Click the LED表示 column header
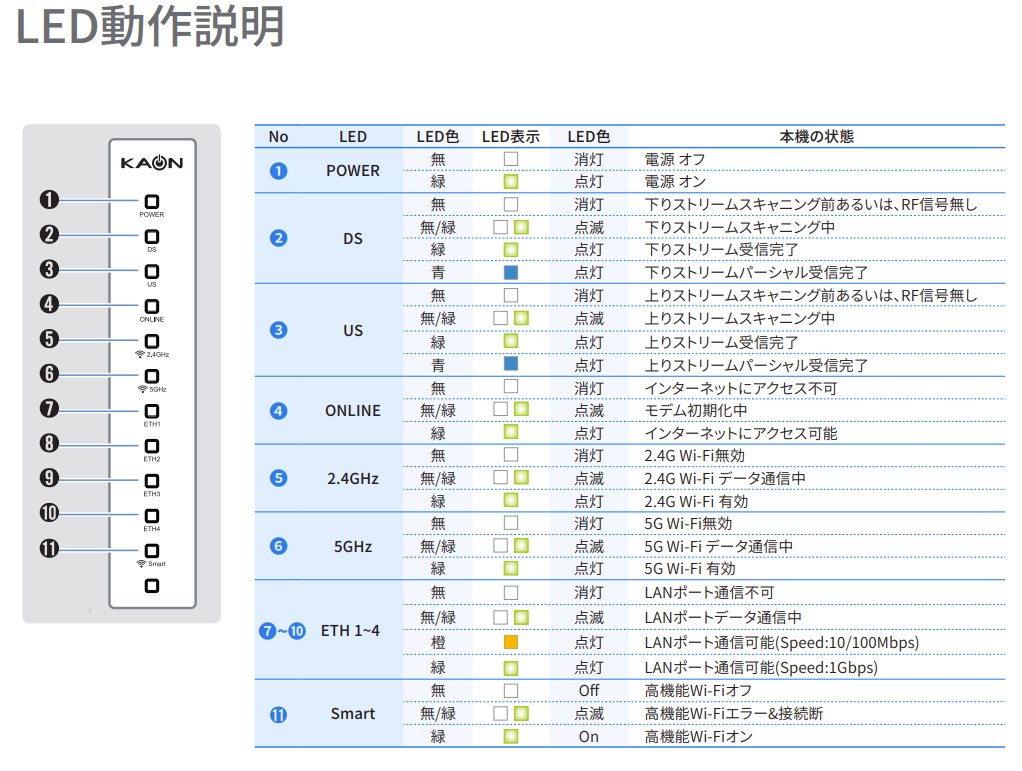 (x=510, y=136)
